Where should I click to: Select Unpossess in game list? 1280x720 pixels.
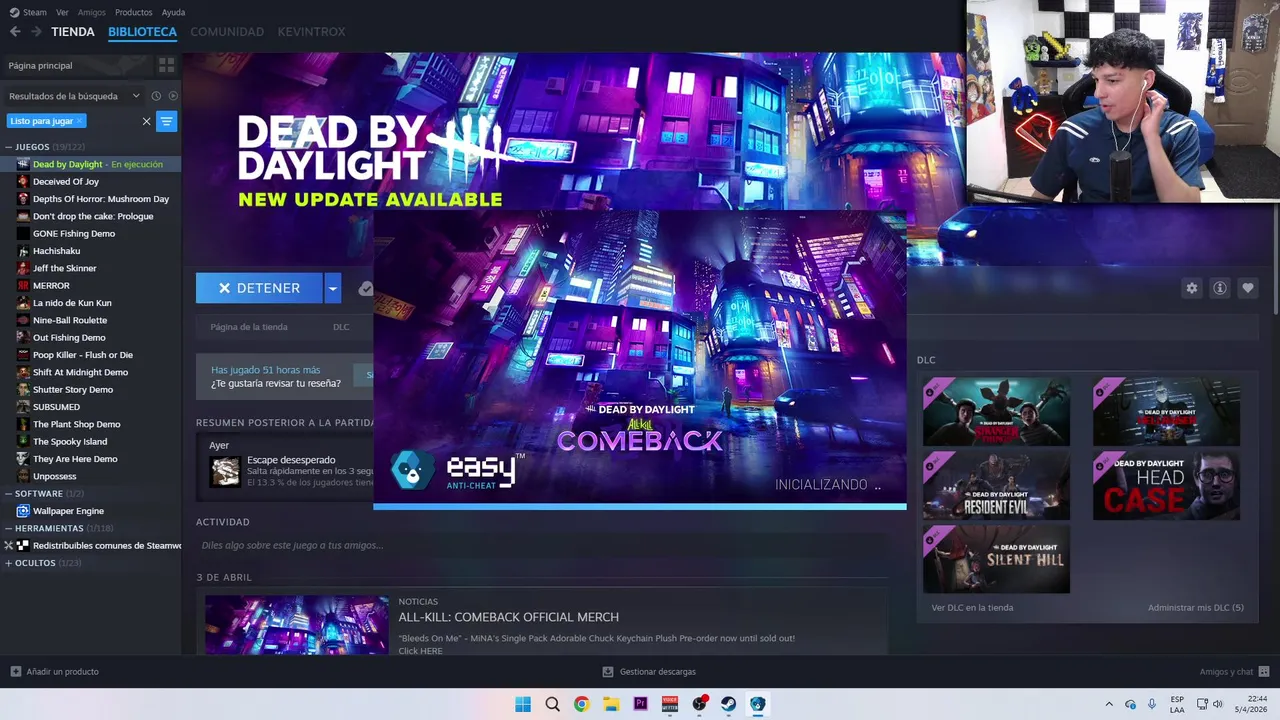(54, 476)
